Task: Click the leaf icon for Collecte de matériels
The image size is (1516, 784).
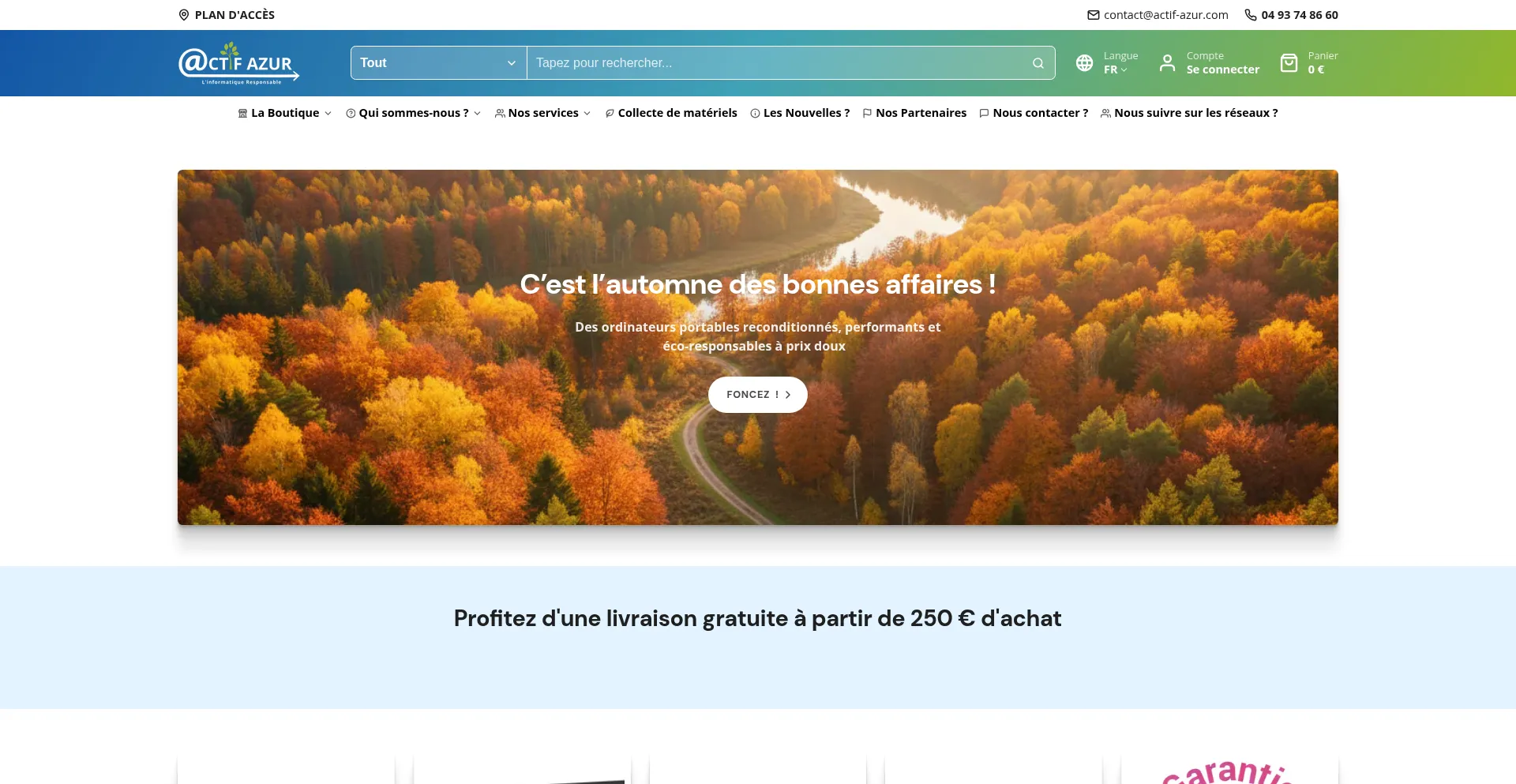Action: [x=610, y=114]
